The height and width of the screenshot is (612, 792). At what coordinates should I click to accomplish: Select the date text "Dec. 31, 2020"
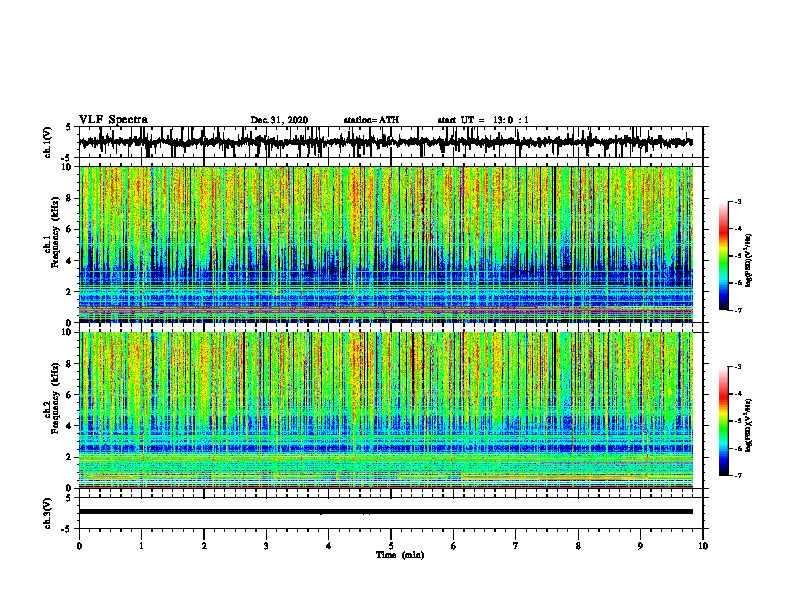[x=279, y=120]
